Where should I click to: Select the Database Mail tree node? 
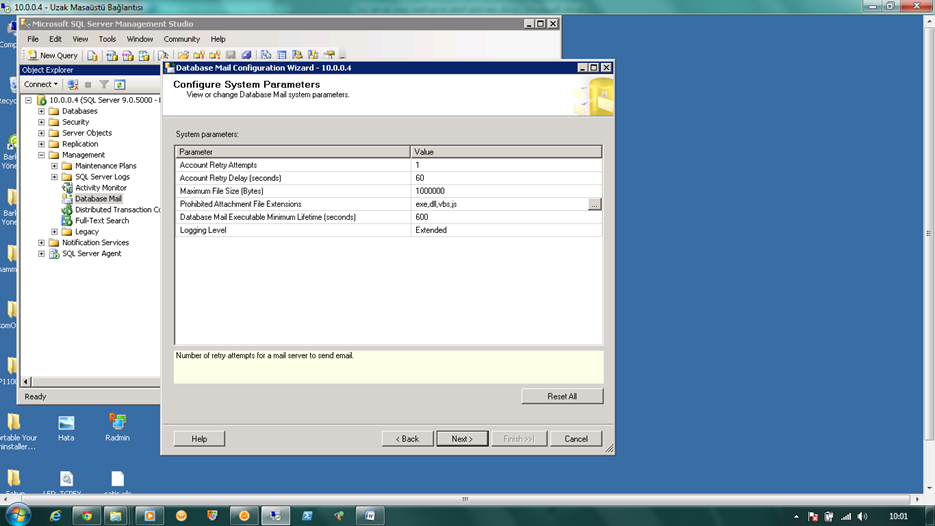(98, 199)
